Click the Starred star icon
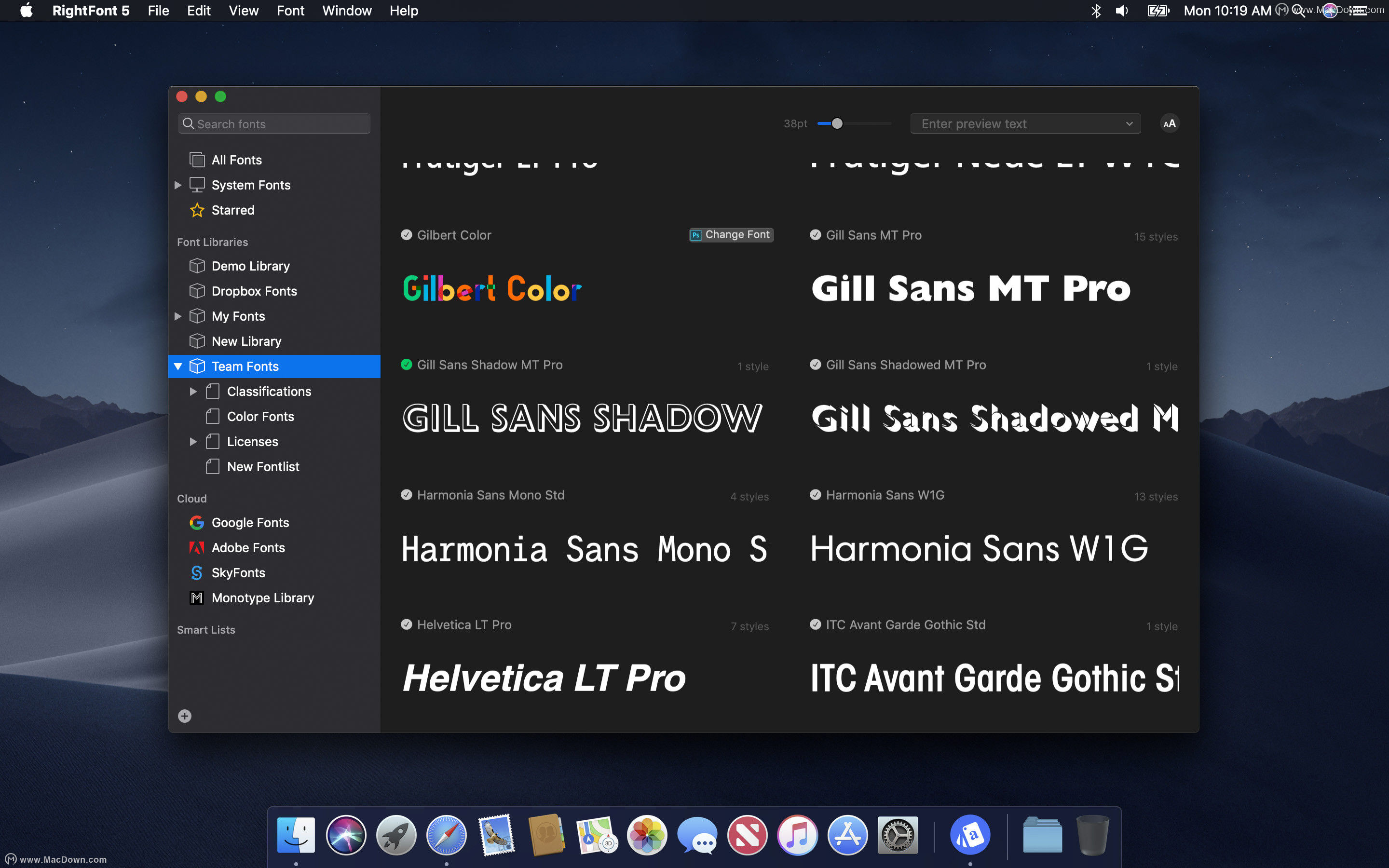 coord(197,210)
